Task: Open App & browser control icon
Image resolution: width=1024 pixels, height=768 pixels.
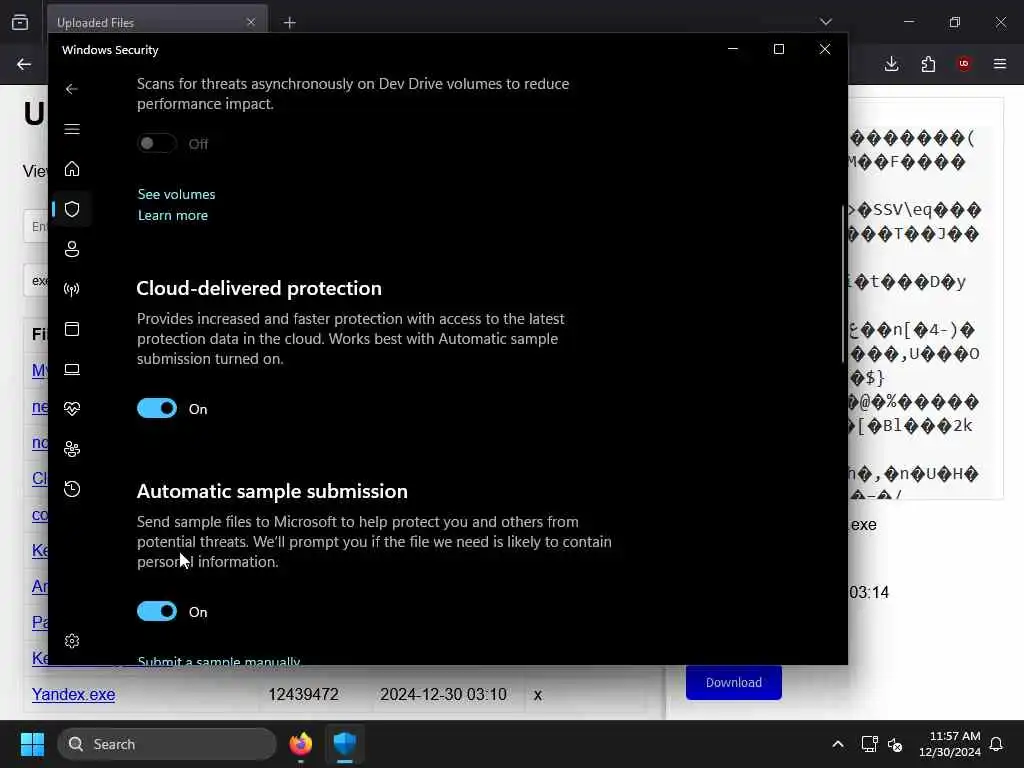Action: [72, 329]
